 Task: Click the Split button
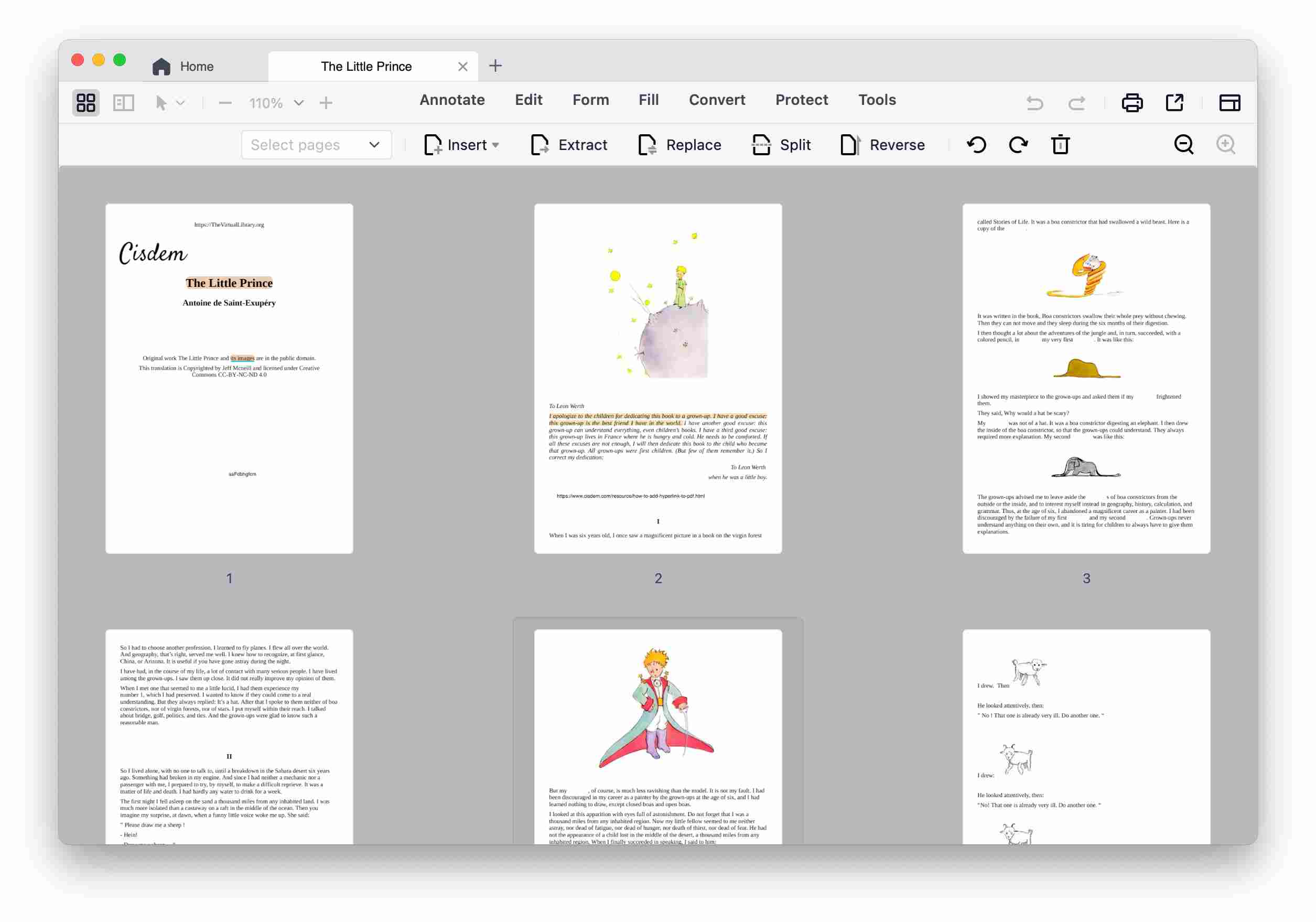point(781,145)
